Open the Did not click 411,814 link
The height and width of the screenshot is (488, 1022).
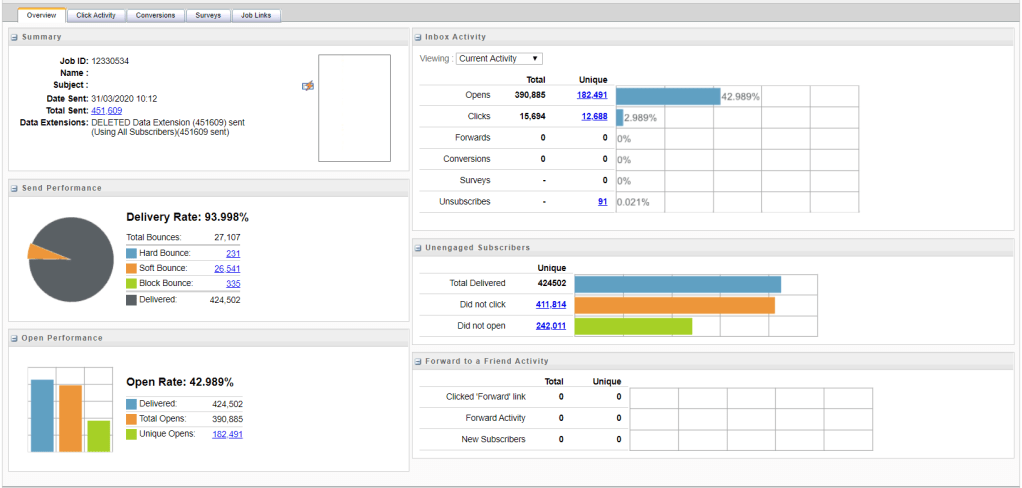pos(551,304)
